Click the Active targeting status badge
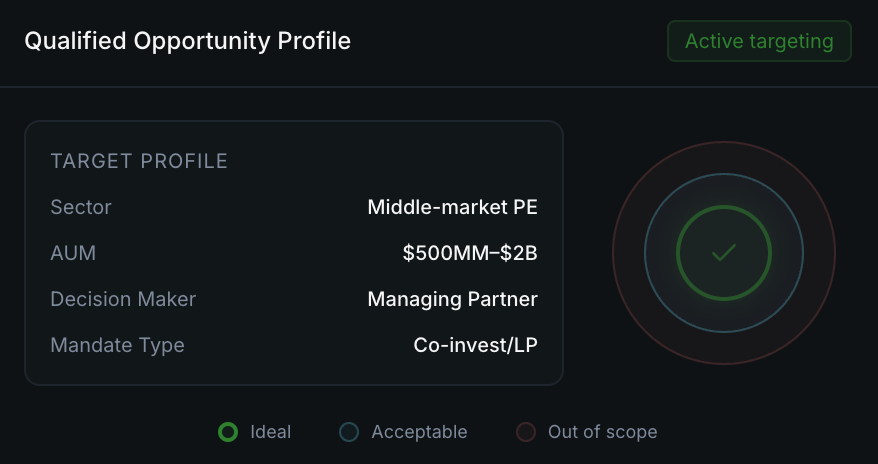878x464 pixels. [x=759, y=42]
